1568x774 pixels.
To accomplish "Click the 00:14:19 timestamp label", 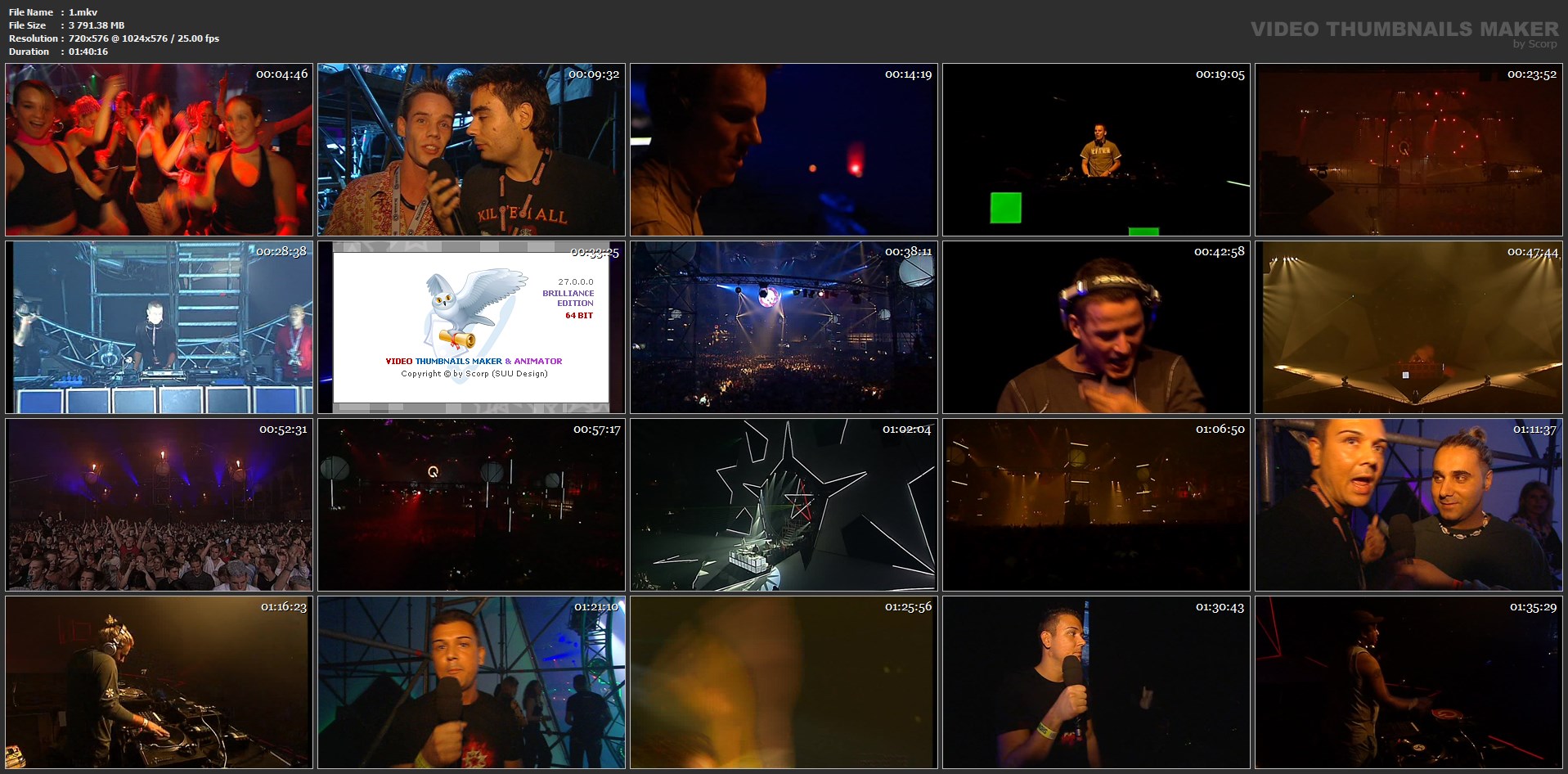I will [x=908, y=74].
